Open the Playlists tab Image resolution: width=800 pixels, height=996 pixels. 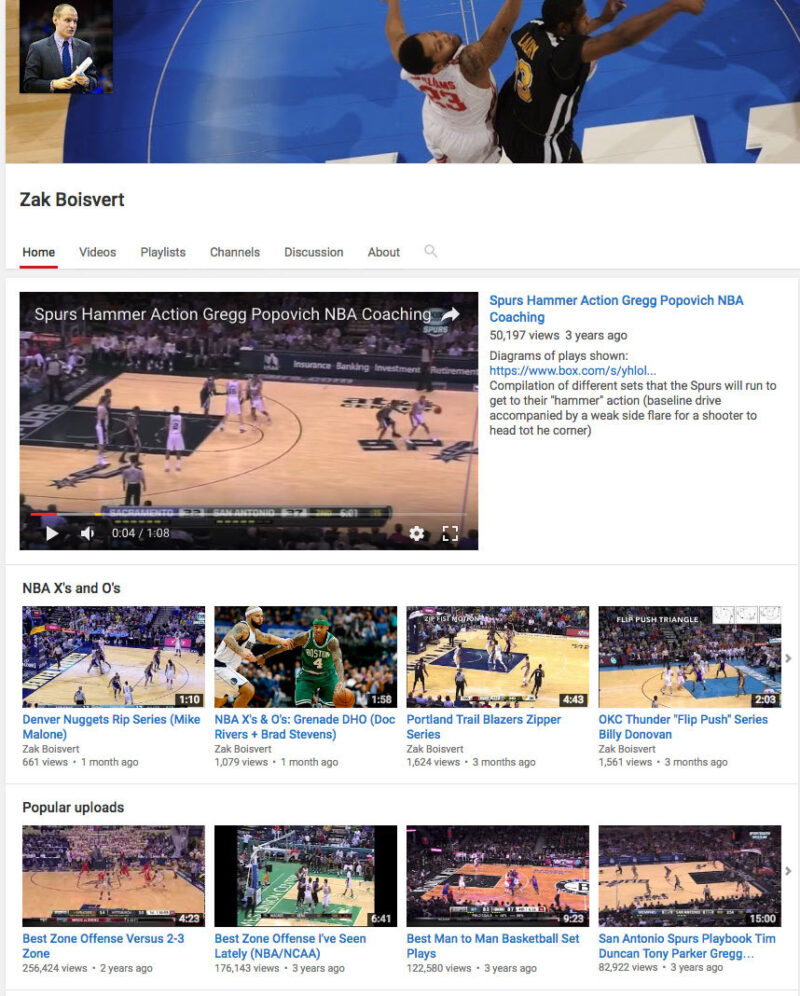coord(163,252)
